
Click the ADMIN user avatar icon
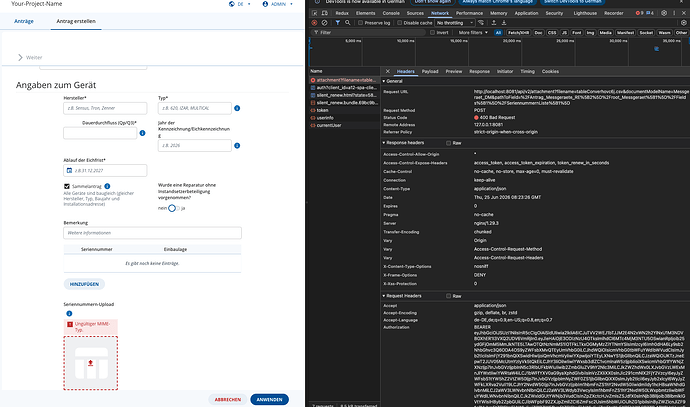265,4
